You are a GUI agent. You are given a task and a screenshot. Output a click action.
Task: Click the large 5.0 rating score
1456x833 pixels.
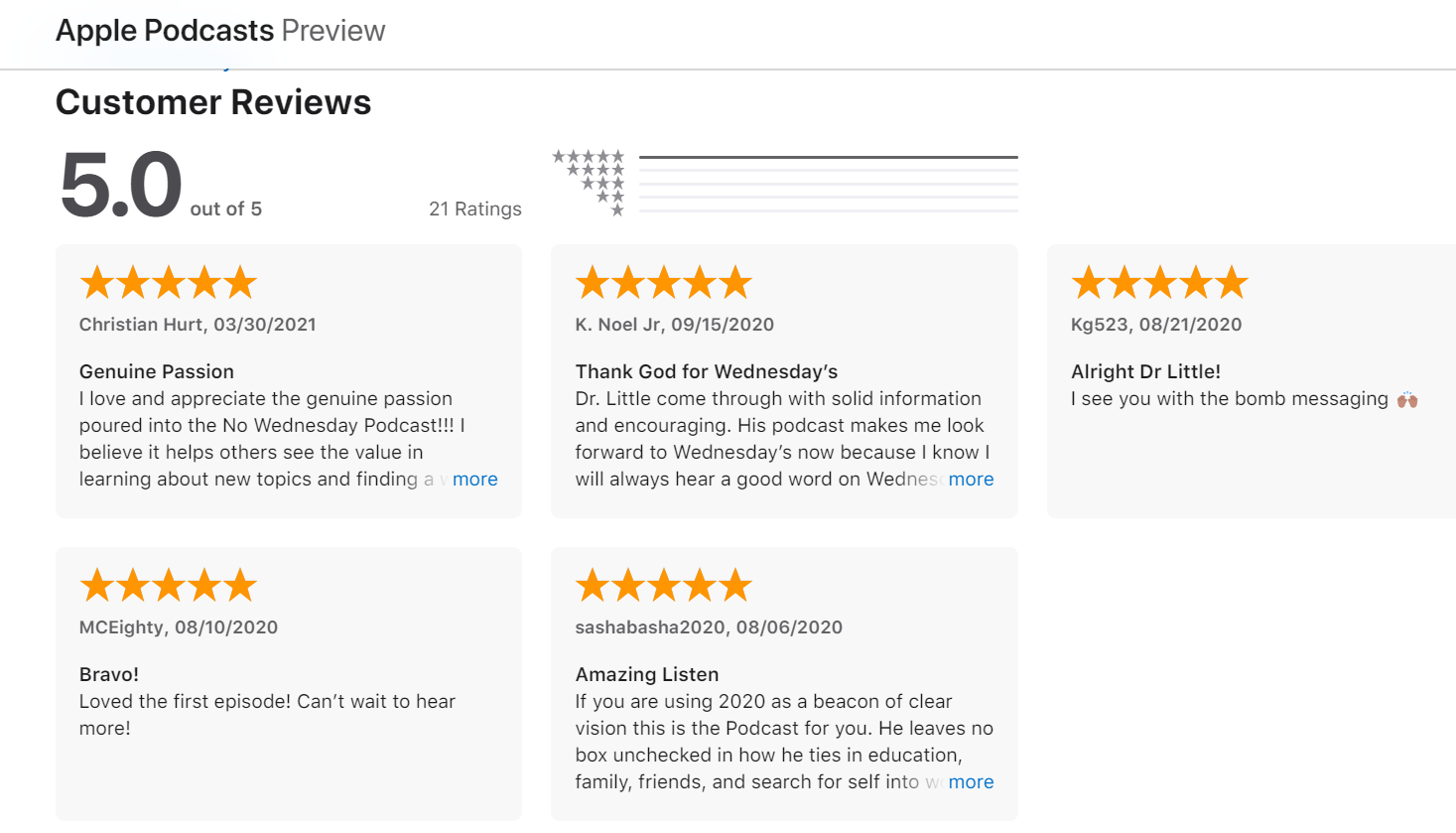(x=121, y=185)
